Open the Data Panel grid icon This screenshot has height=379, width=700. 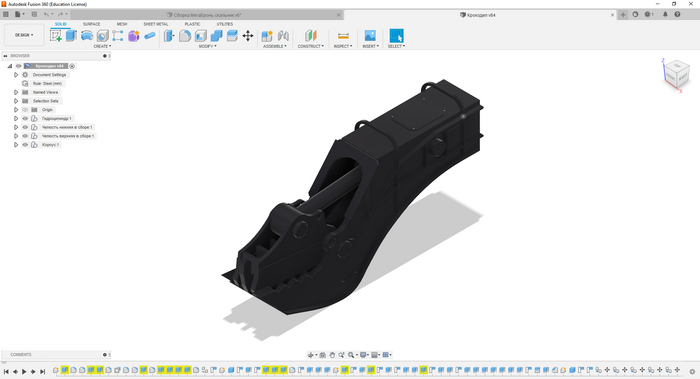[x=6, y=14]
